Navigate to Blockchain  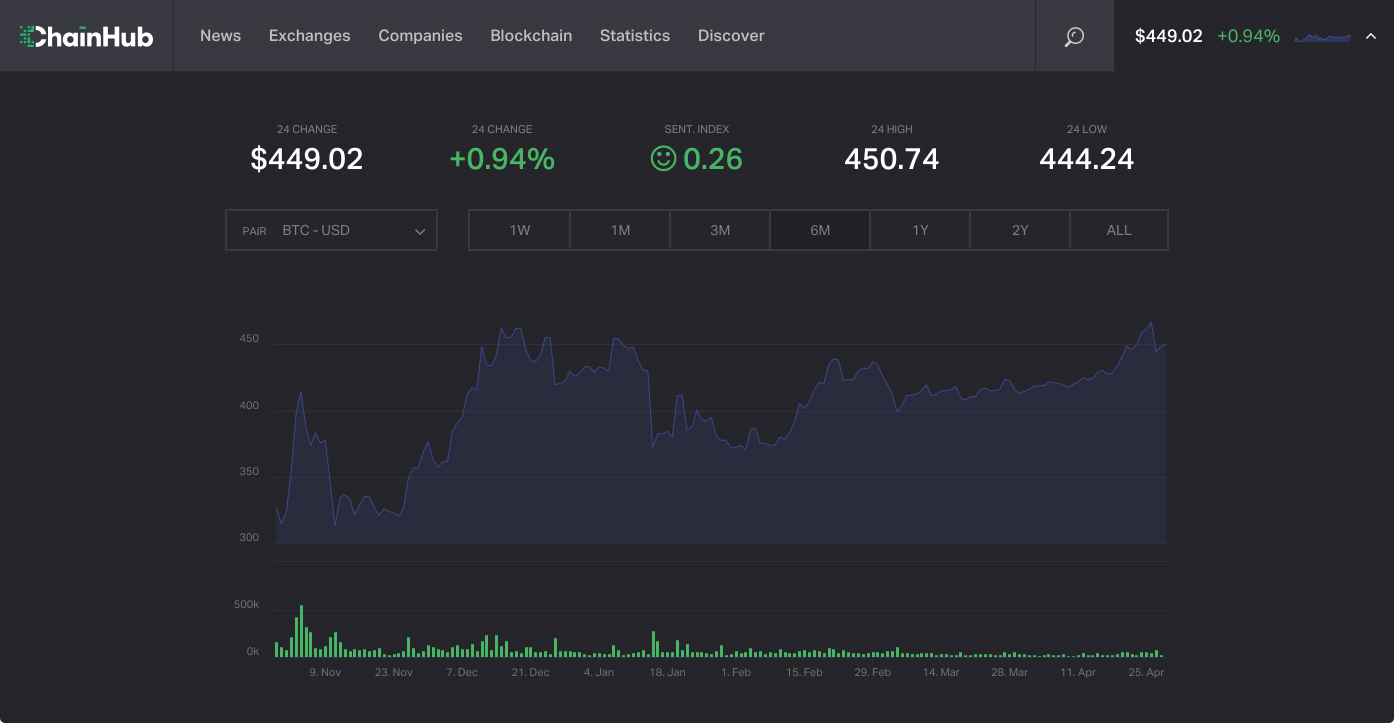(531, 36)
